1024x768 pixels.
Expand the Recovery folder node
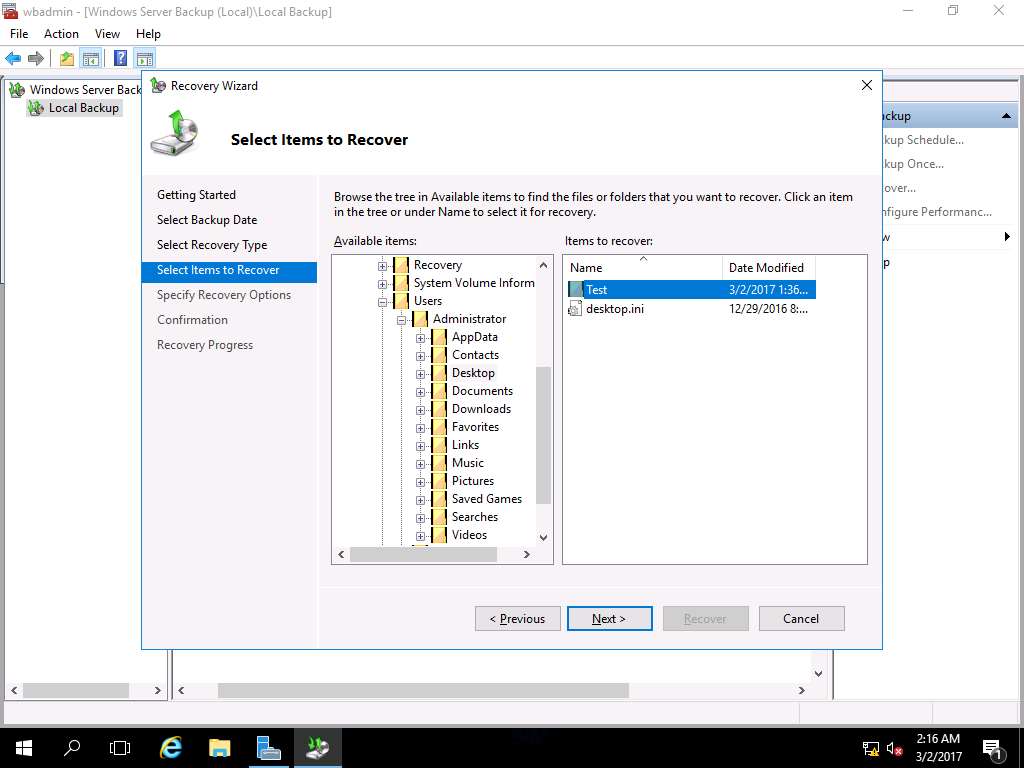point(383,266)
